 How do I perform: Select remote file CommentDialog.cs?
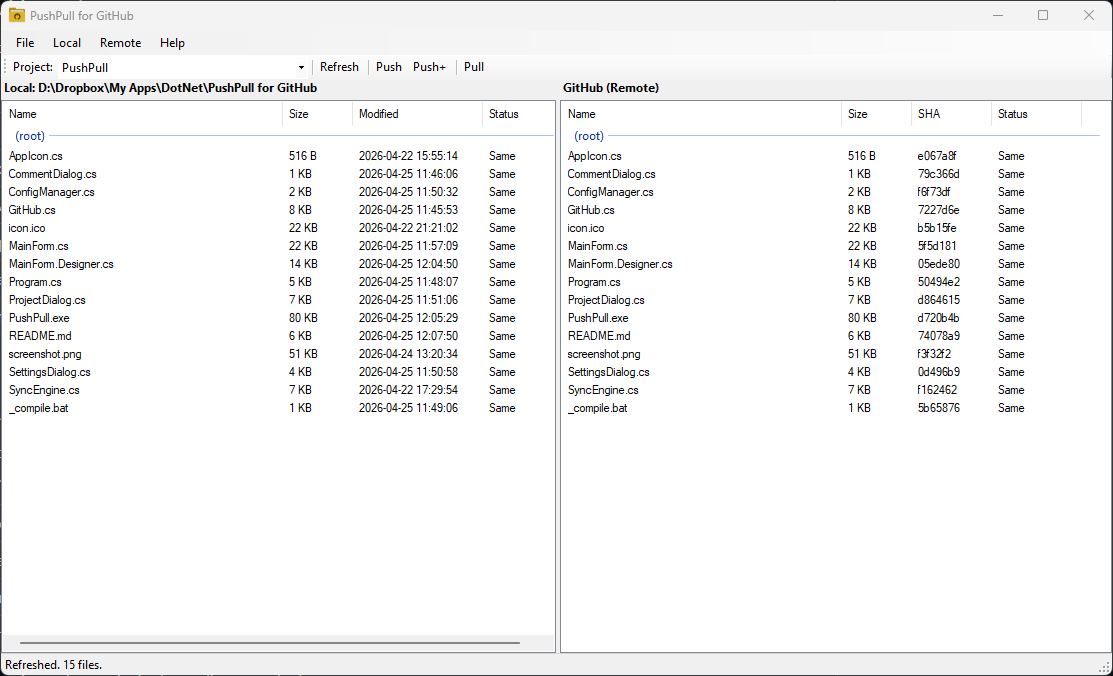click(611, 174)
